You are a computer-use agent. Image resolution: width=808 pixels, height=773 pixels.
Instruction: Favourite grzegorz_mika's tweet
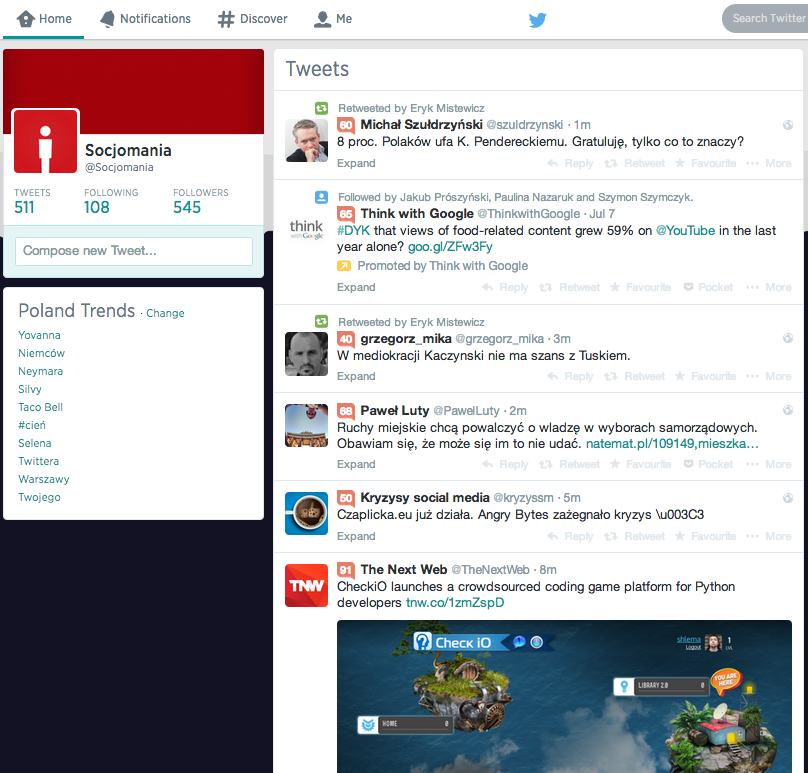[x=705, y=377]
